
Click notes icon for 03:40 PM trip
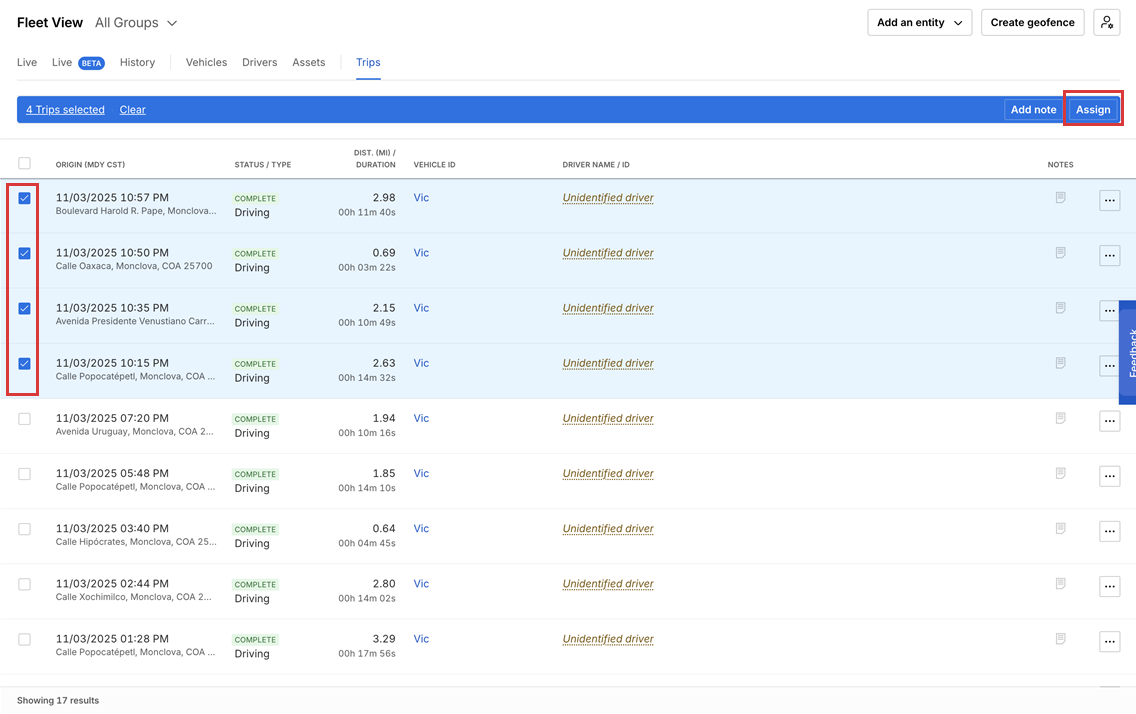click(1060, 528)
